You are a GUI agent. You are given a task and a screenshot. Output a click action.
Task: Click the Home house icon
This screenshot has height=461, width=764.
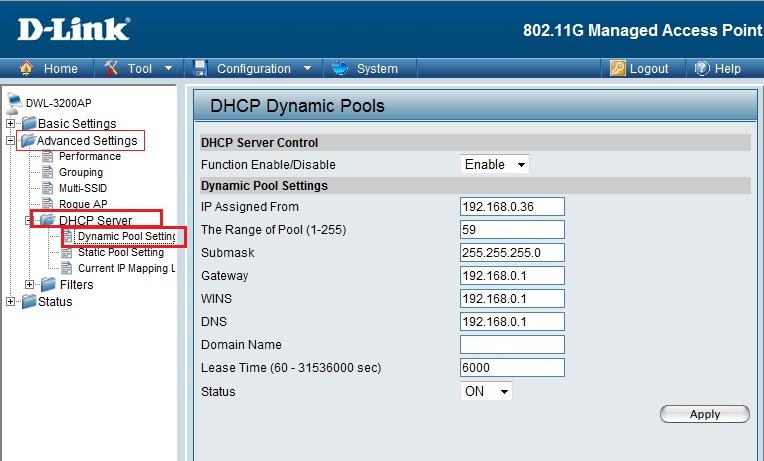pyautogui.click(x=26, y=68)
